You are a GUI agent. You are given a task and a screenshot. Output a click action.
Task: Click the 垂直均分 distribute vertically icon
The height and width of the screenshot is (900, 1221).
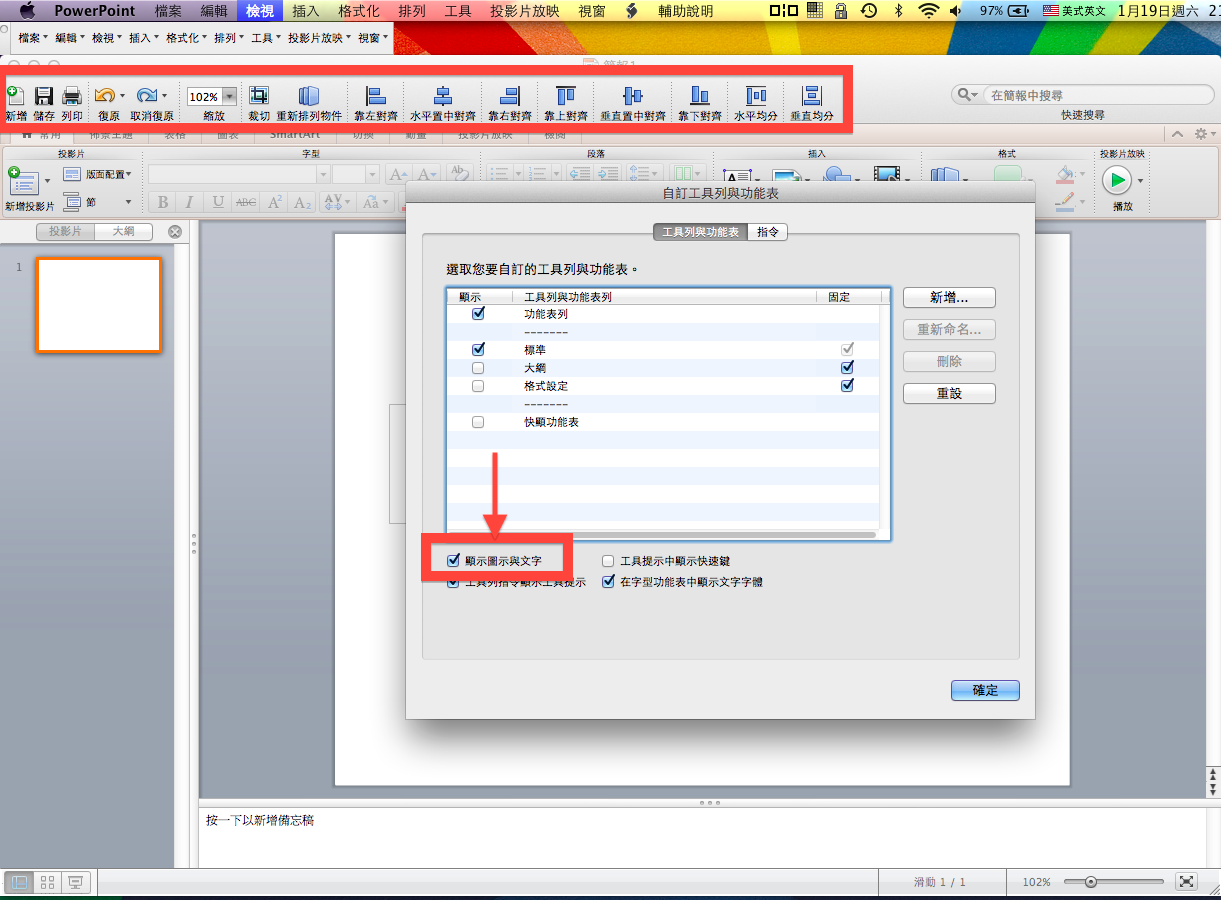812,96
